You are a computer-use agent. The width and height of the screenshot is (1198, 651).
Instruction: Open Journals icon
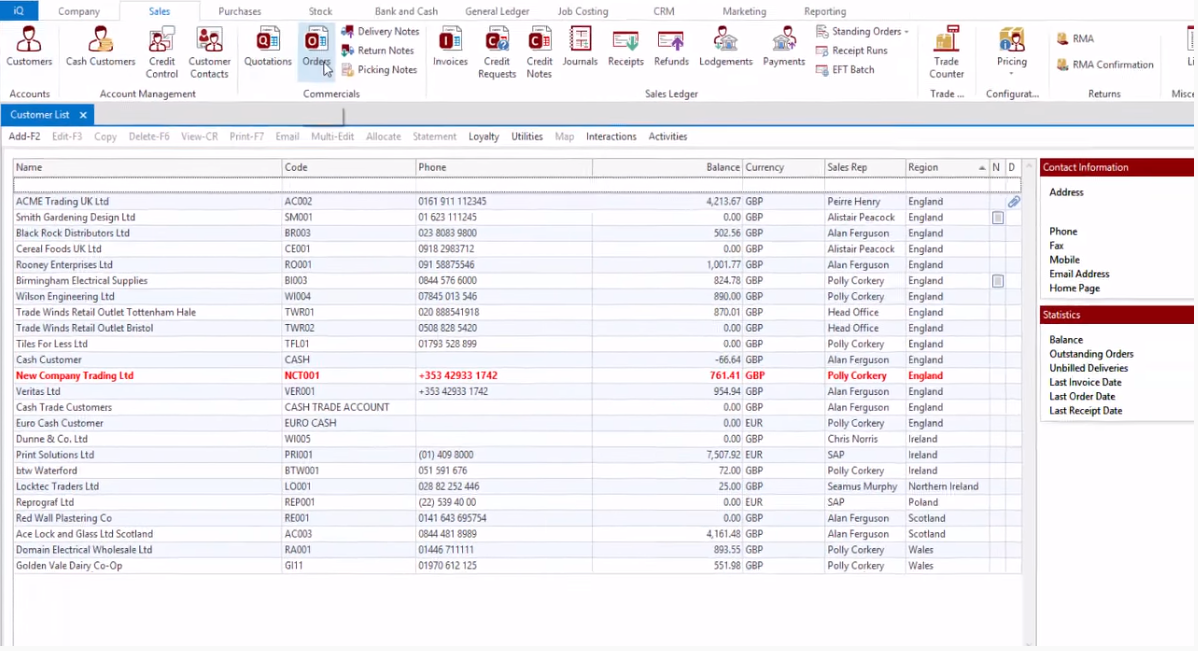click(x=580, y=47)
